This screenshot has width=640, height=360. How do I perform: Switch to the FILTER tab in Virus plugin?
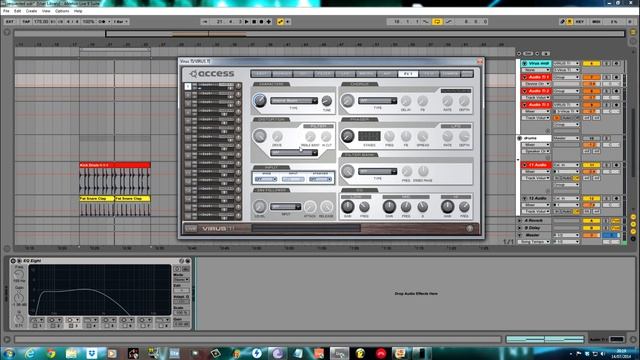pyautogui.click(x=324, y=74)
